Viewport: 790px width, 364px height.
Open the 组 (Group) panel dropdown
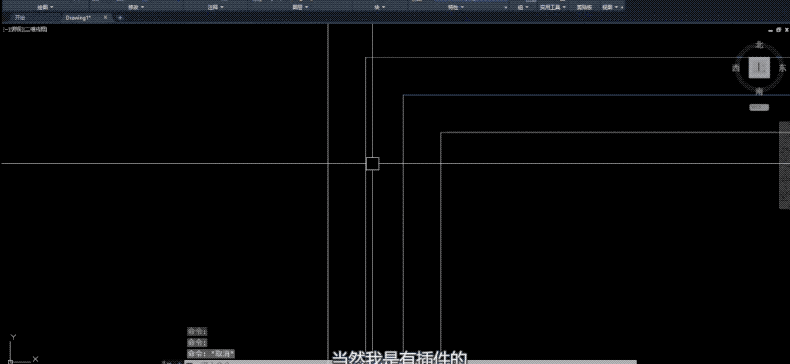[x=523, y=7]
